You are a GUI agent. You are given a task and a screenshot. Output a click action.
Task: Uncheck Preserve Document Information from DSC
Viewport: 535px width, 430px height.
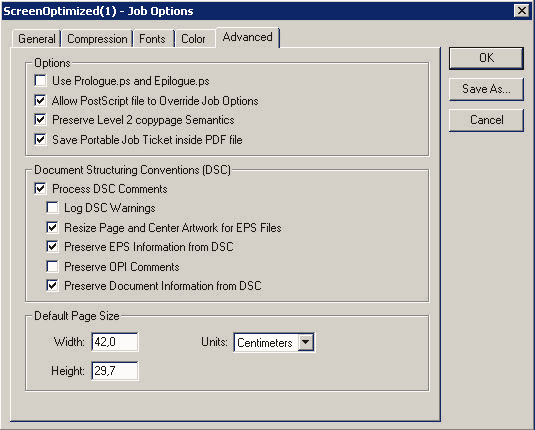pyautogui.click(x=52, y=285)
